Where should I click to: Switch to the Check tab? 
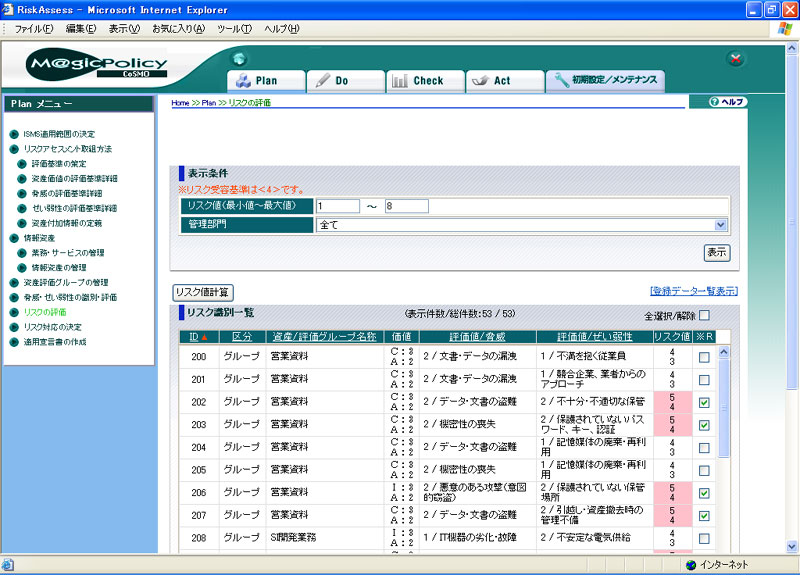pyautogui.click(x=426, y=81)
